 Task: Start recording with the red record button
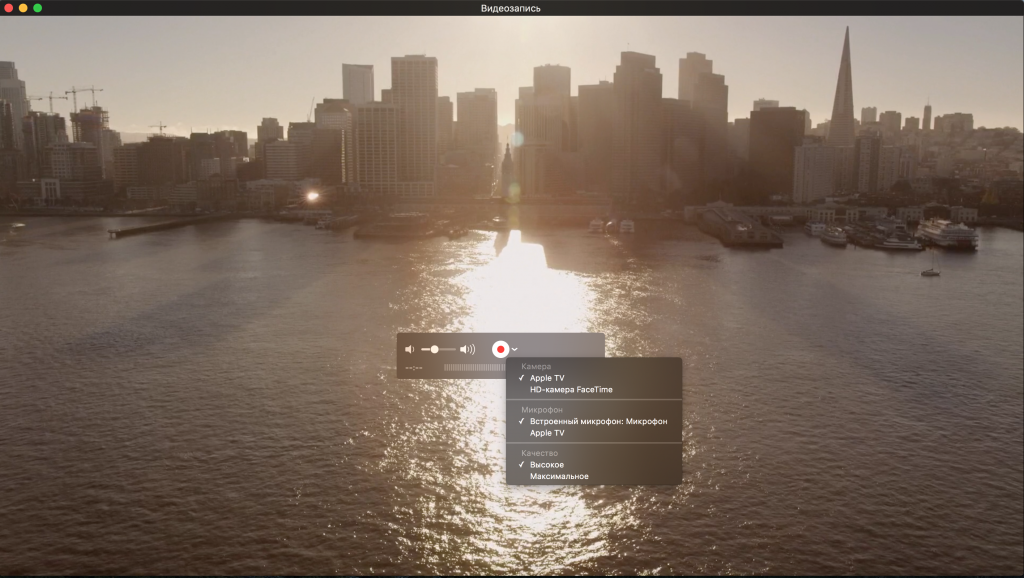(500, 349)
